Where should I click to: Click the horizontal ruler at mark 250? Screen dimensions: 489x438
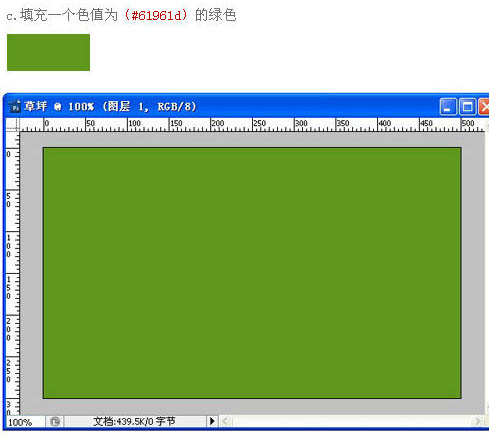pos(259,124)
